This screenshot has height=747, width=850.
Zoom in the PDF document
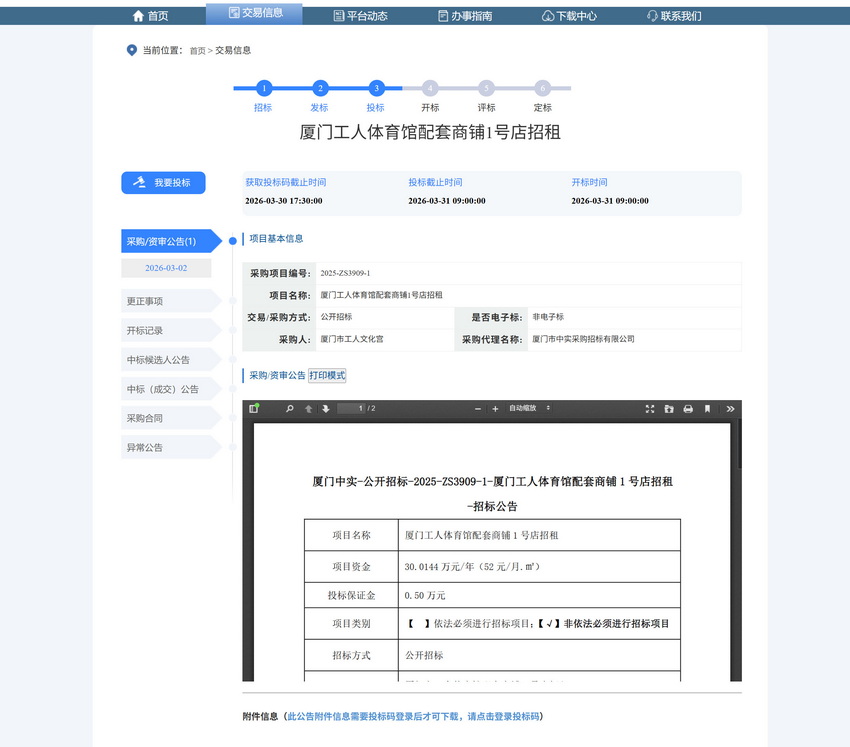(495, 408)
